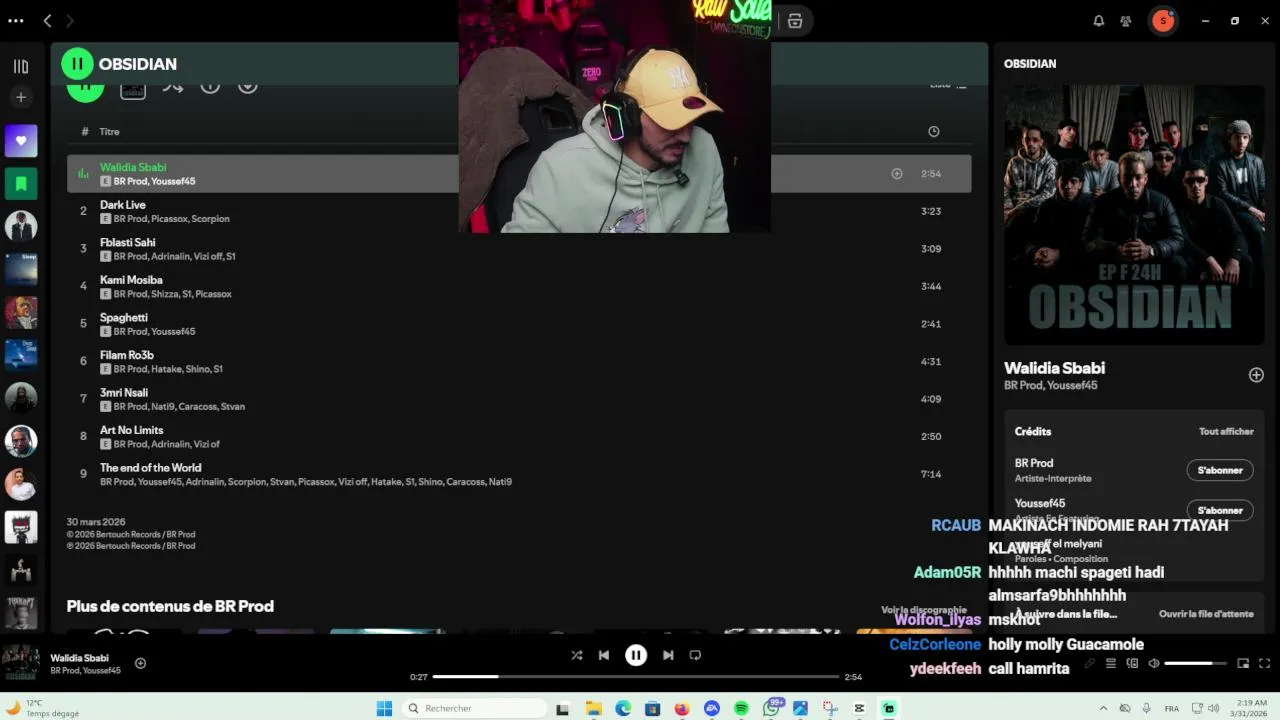Open Windows Start menu

click(x=384, y=708)
